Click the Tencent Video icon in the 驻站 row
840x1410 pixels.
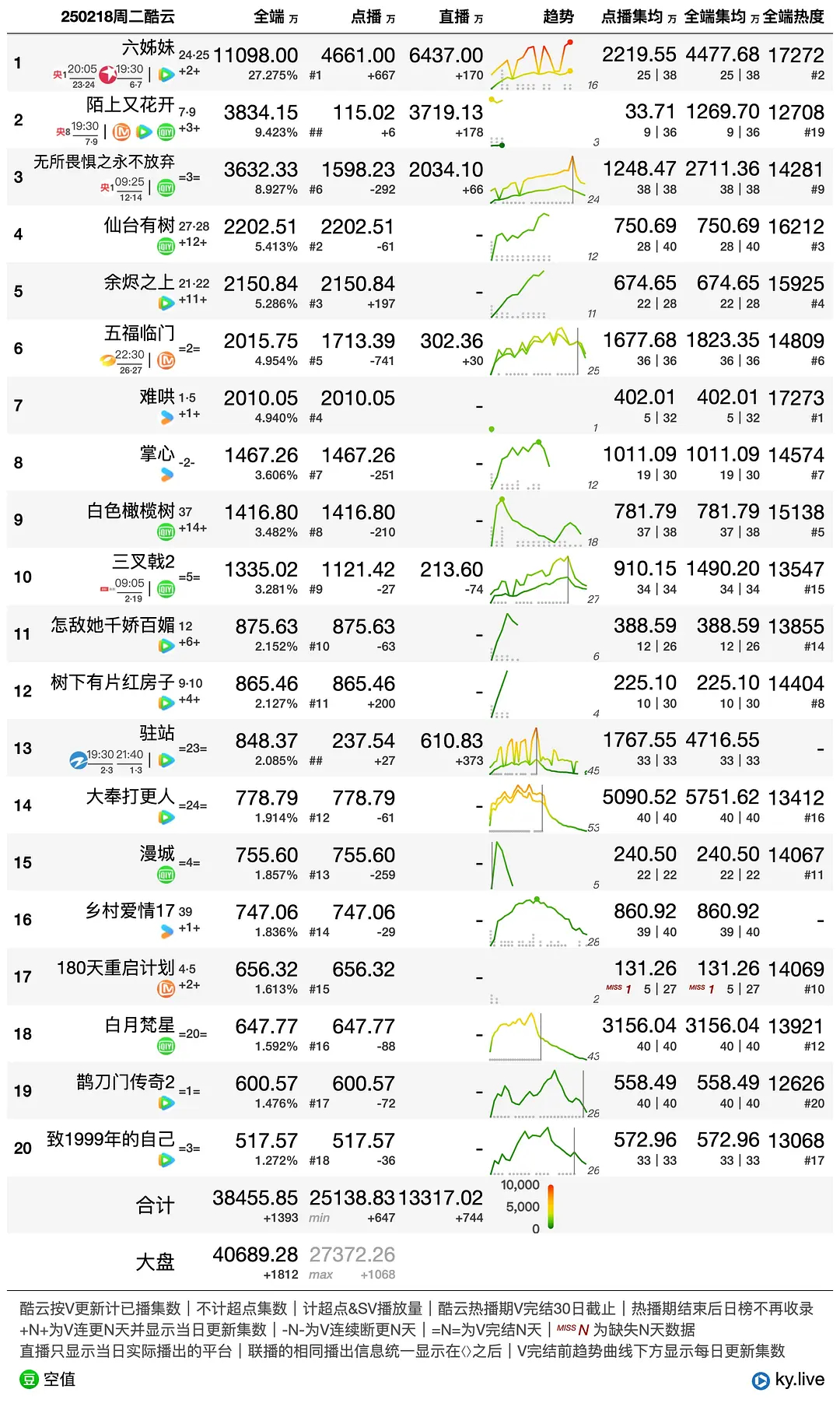pos(166,759)
